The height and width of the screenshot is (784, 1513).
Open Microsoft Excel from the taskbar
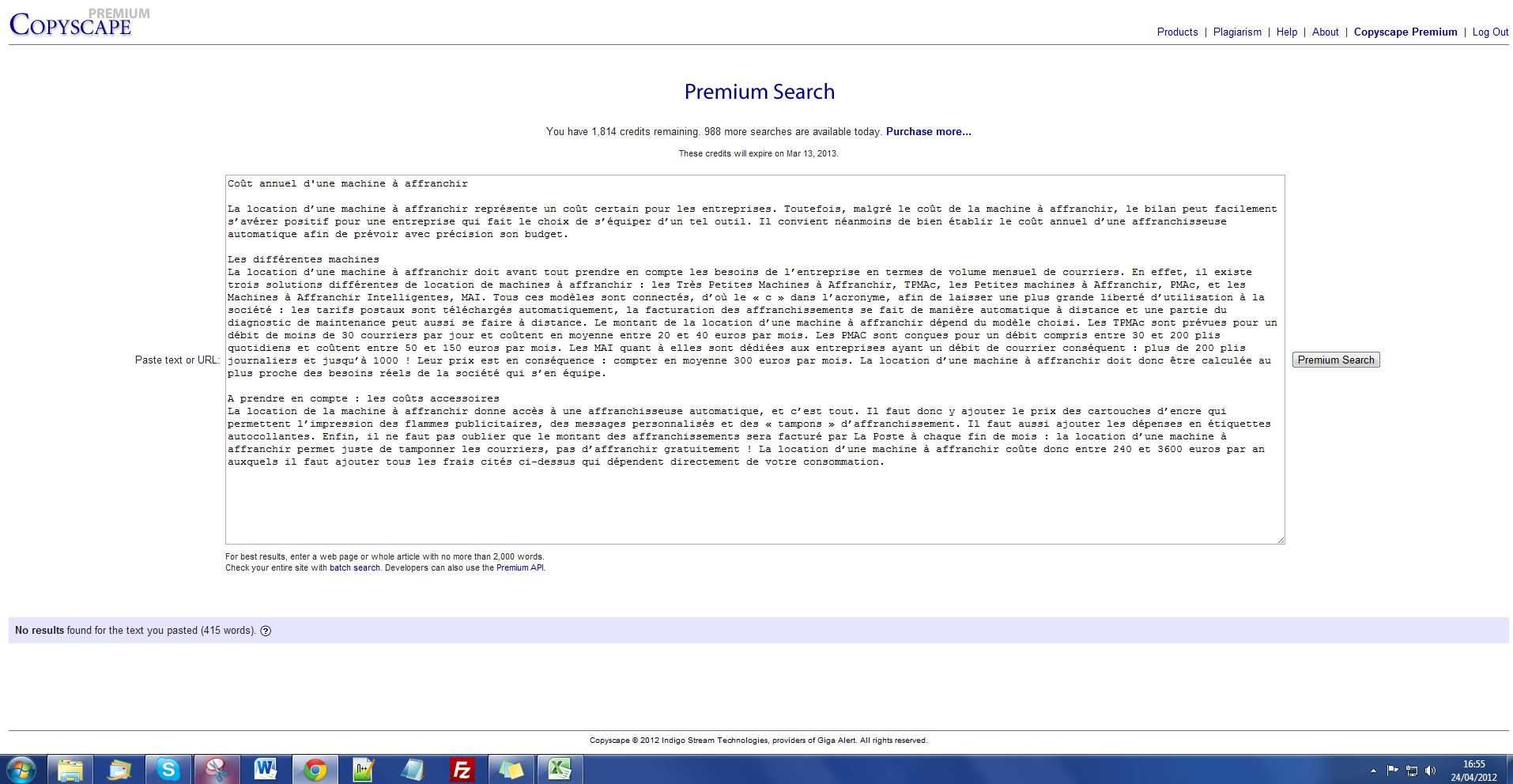[x=560, y=769]
